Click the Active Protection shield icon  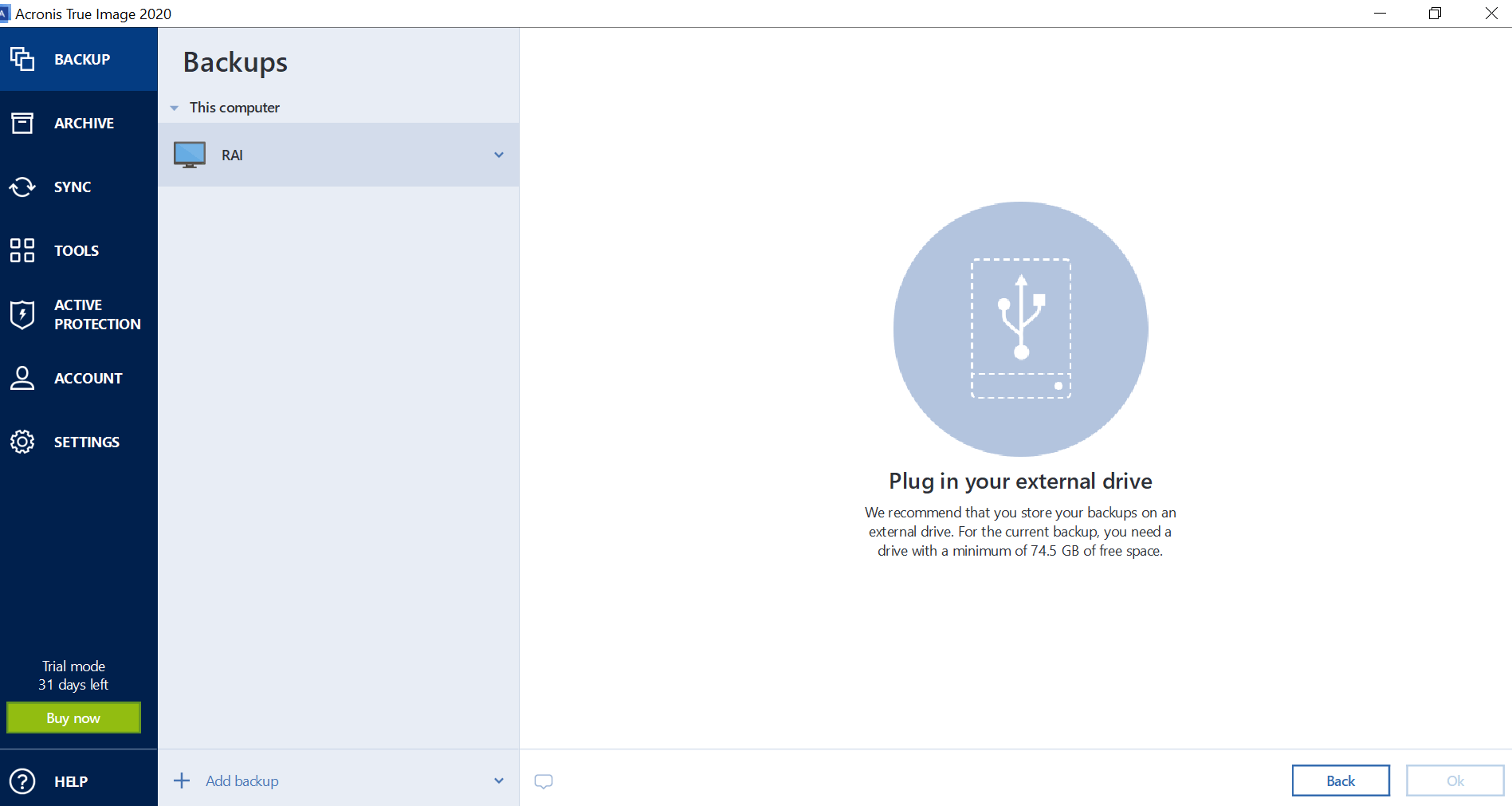(x=22, y=314)
